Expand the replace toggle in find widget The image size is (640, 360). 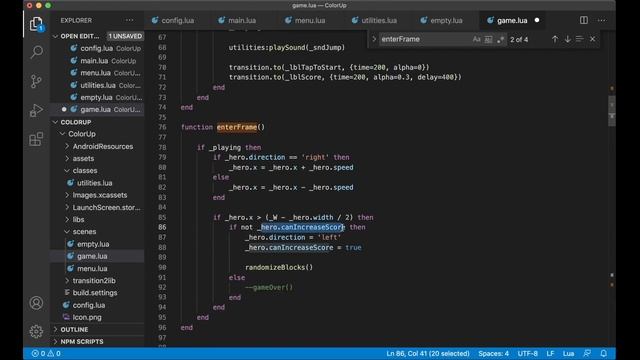[x=374, y=39]
